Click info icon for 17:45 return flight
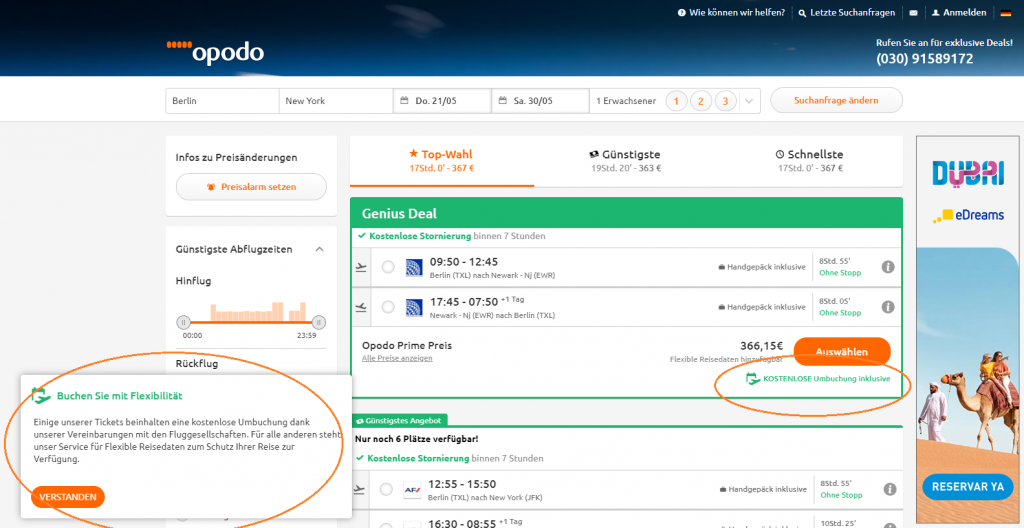 click(x=887, y=307)
